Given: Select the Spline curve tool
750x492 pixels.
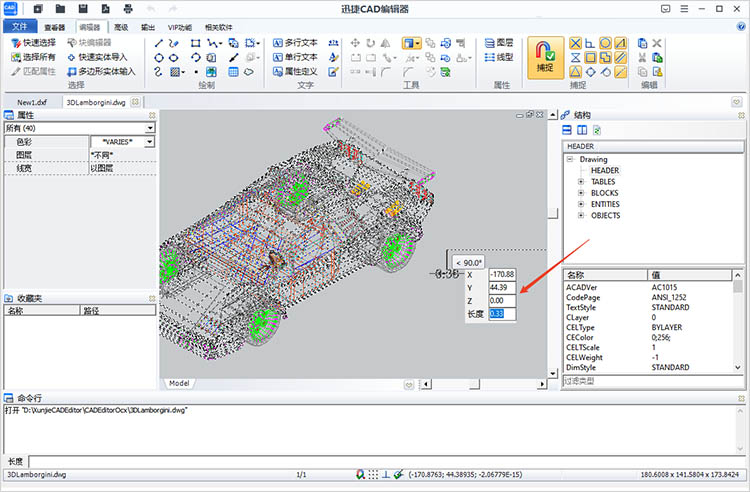Looking at the screenshot, I should click(x=159, y=72).
